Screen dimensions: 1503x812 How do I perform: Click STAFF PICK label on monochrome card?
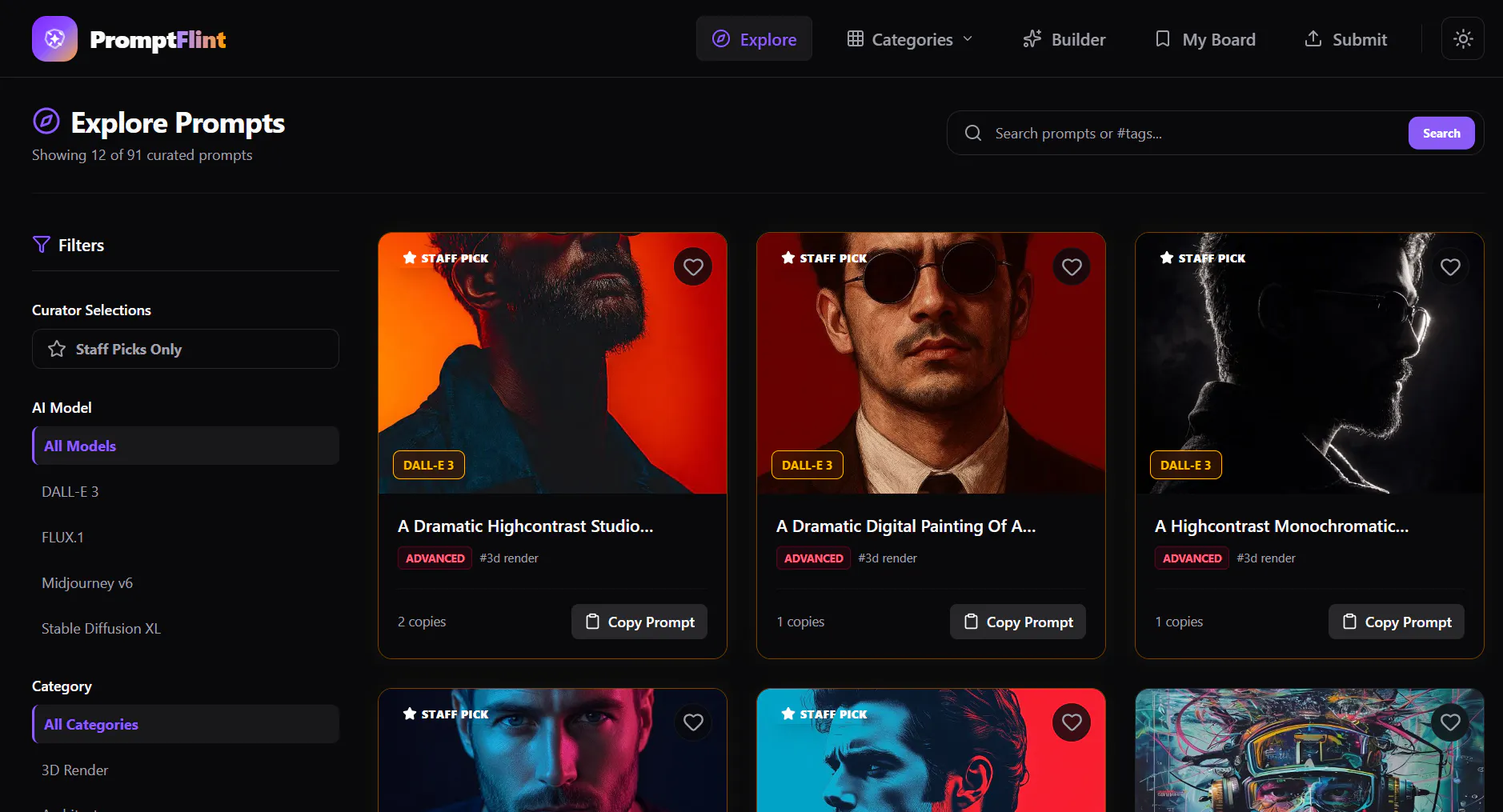tap(1203, 258)
